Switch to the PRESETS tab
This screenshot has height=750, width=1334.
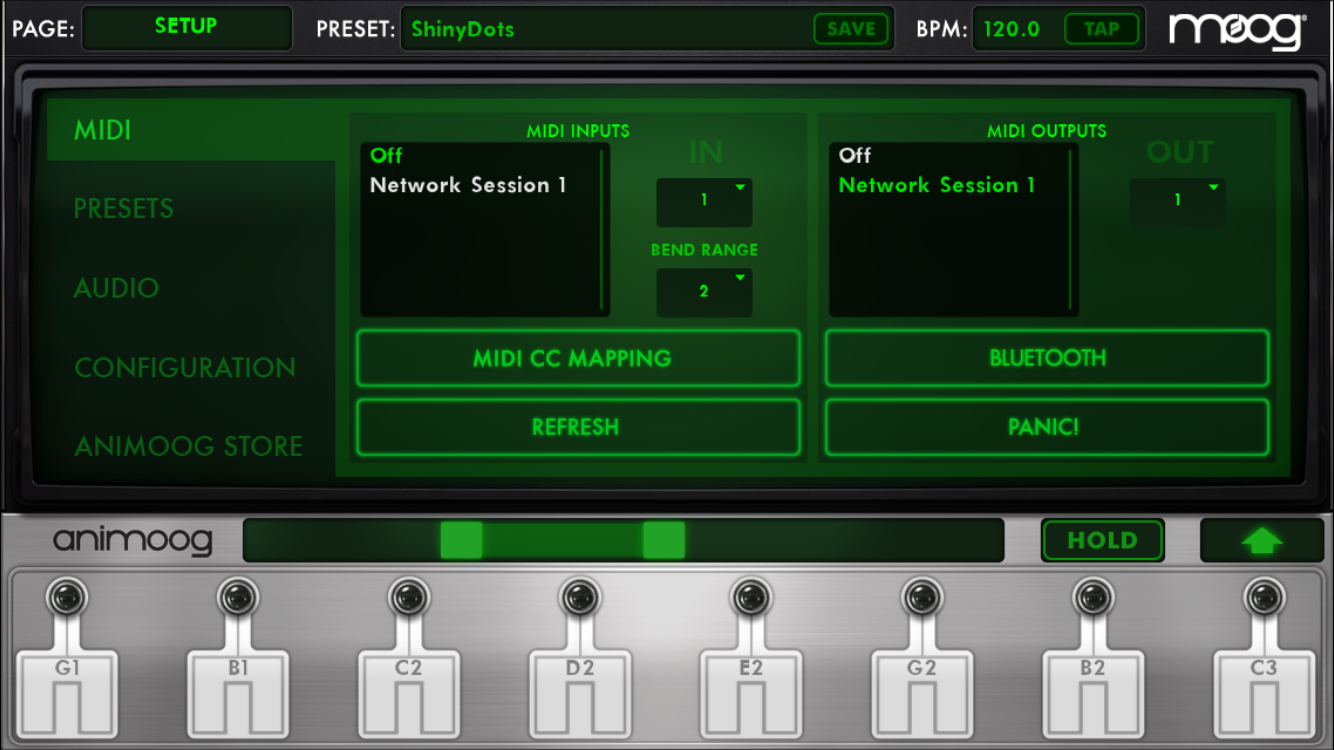[x=123, y=208]
